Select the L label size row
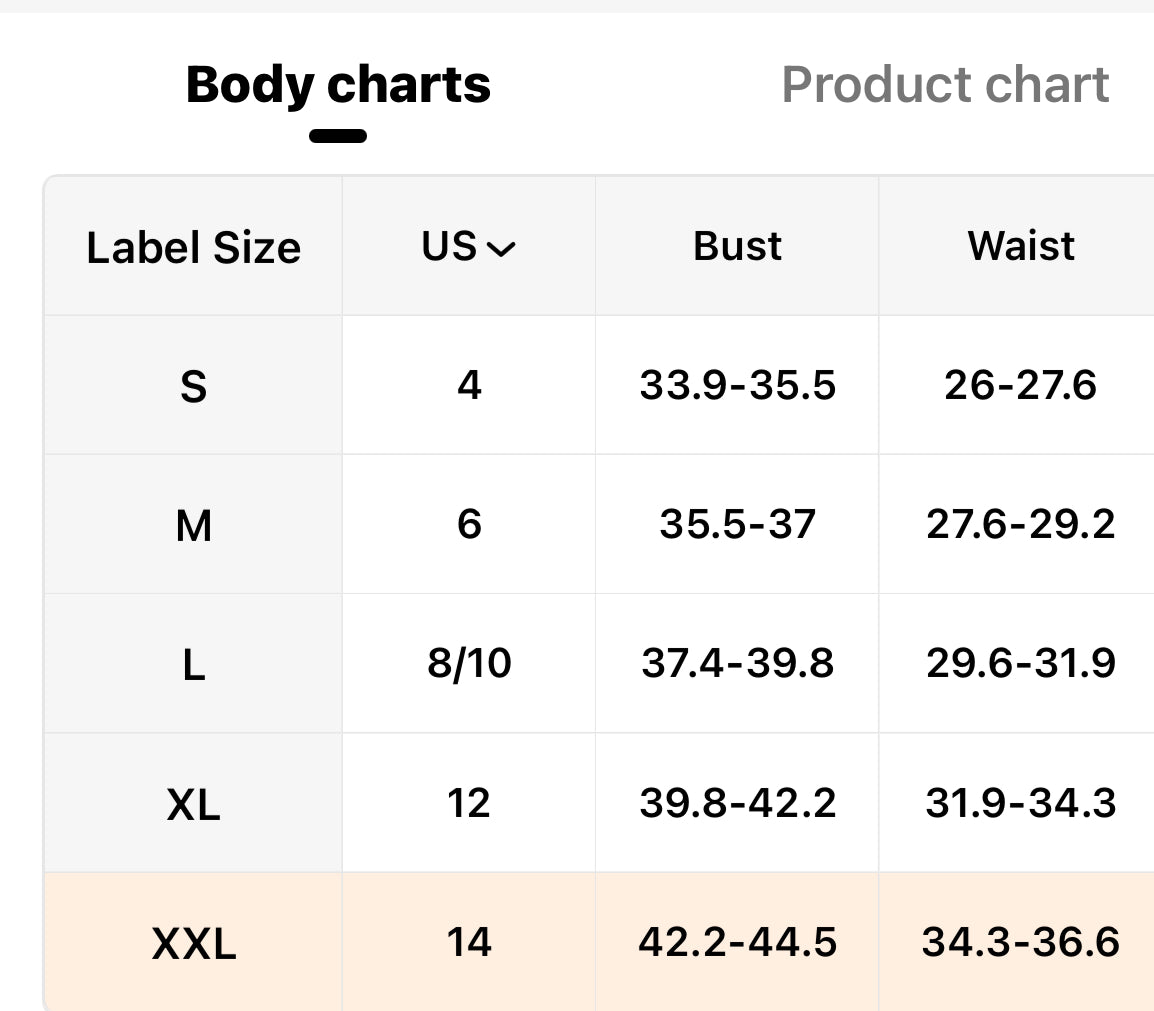Screen dimensions: 1154x1011 point(193,664)
